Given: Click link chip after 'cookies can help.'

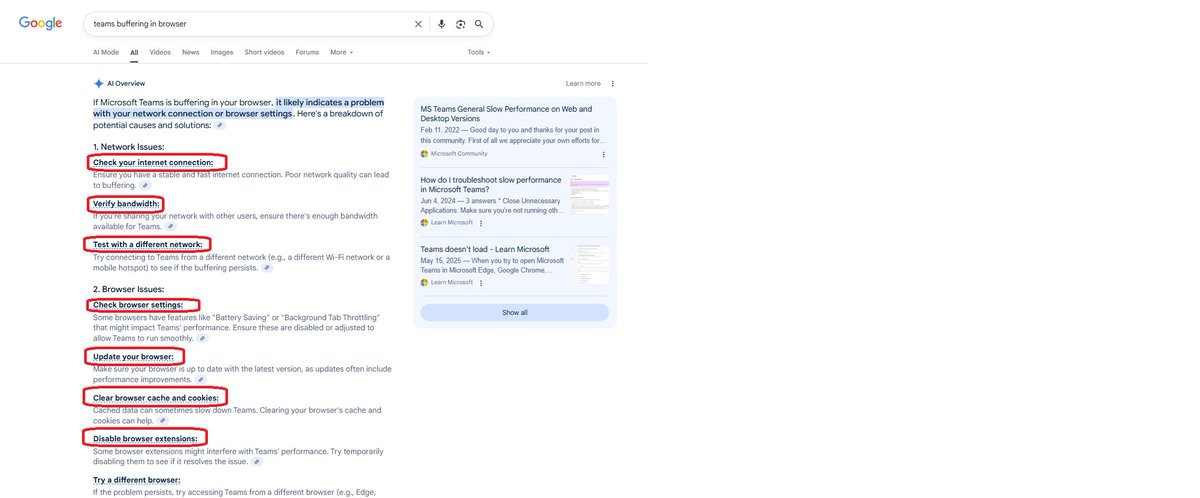Looking at the screenshot, I should [162, 421].
